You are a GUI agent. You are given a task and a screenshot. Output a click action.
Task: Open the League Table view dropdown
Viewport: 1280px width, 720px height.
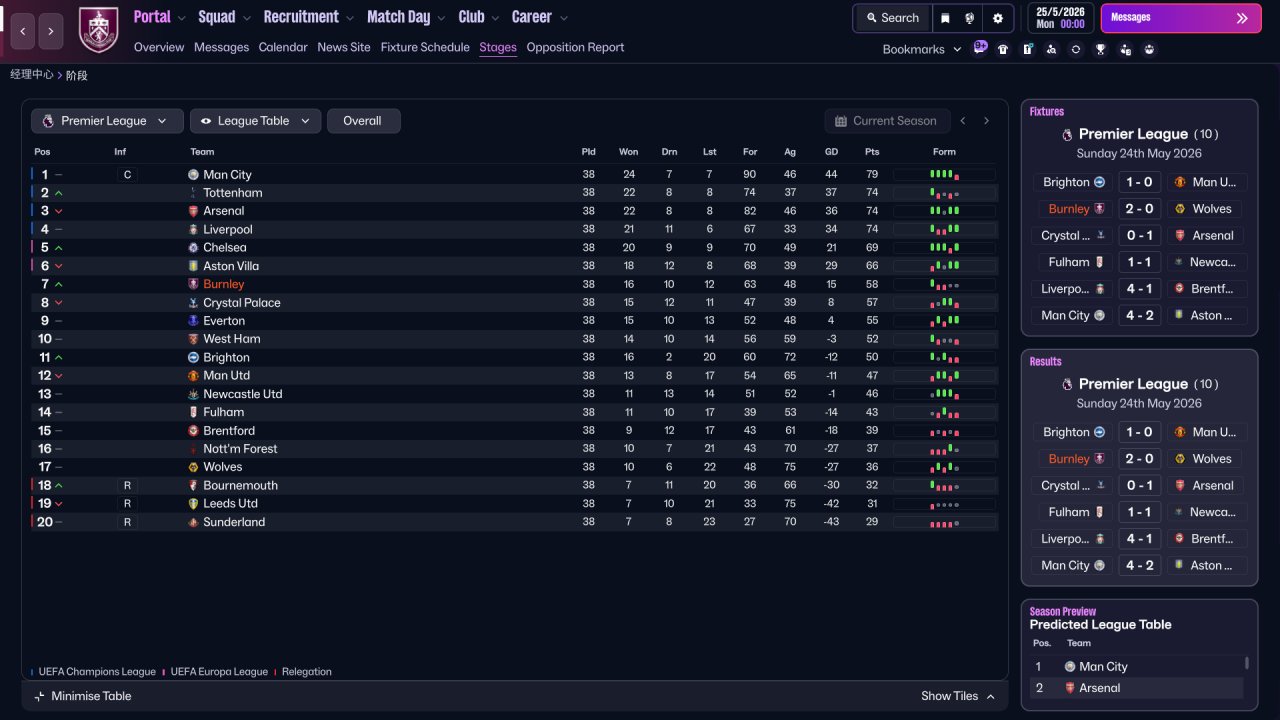pyautogui.click(x=255, y=121)
